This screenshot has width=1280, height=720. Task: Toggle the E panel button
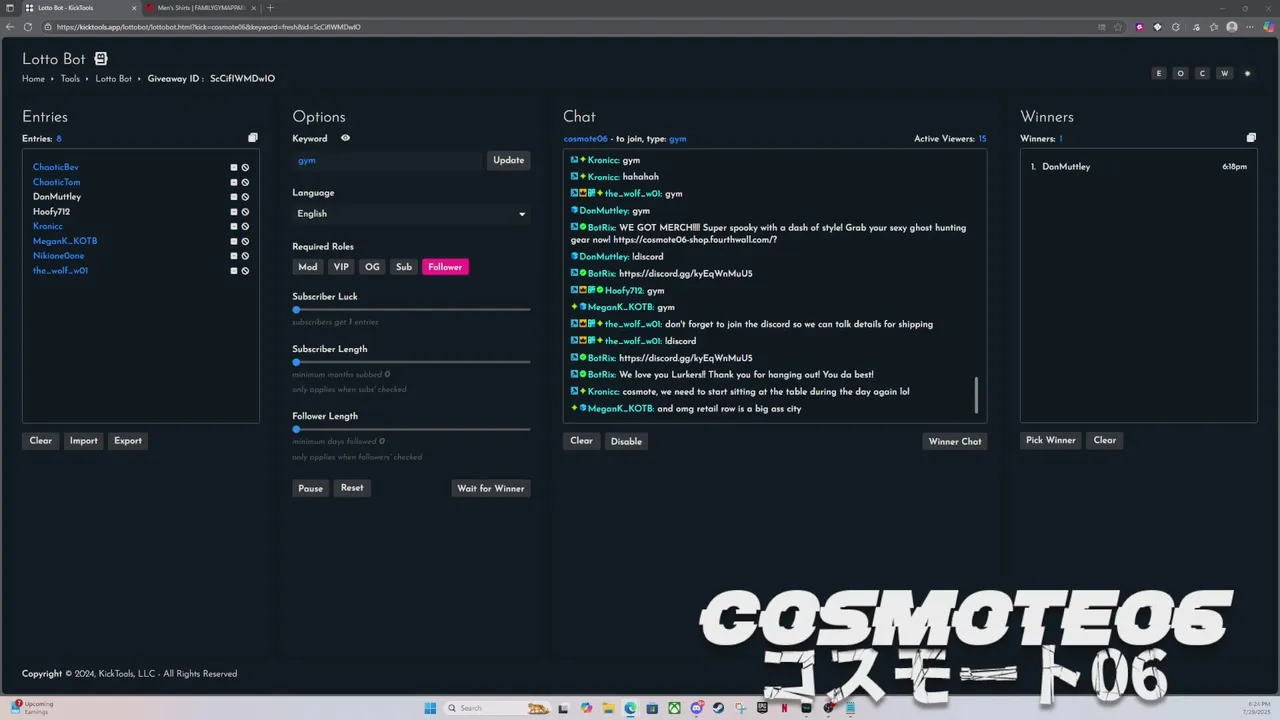(x=1159, y=73)
